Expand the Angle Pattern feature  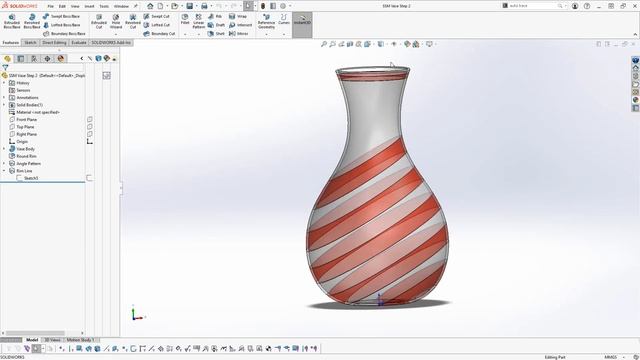click(4, 163)
